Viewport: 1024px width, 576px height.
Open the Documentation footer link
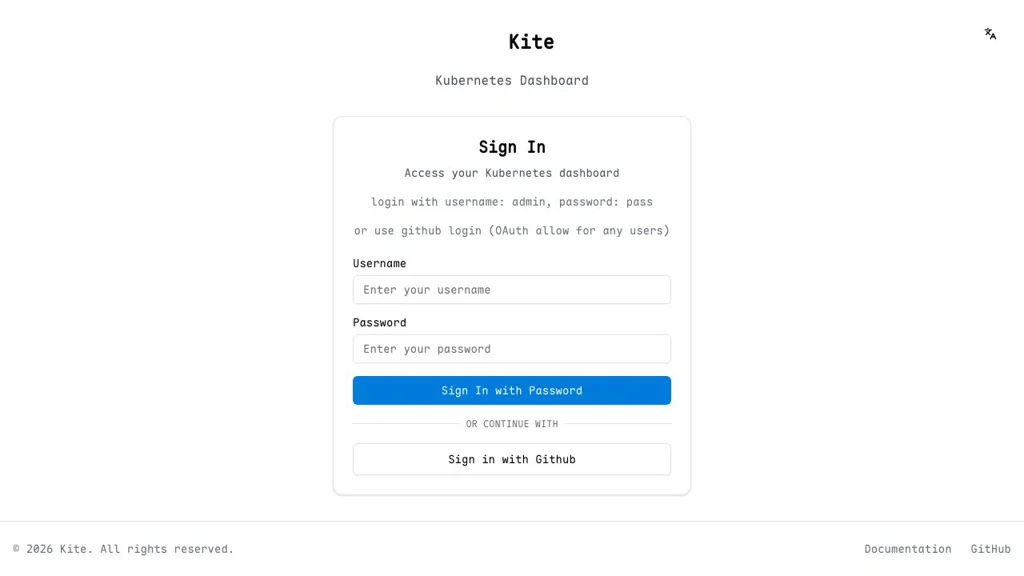click(907, 549)
